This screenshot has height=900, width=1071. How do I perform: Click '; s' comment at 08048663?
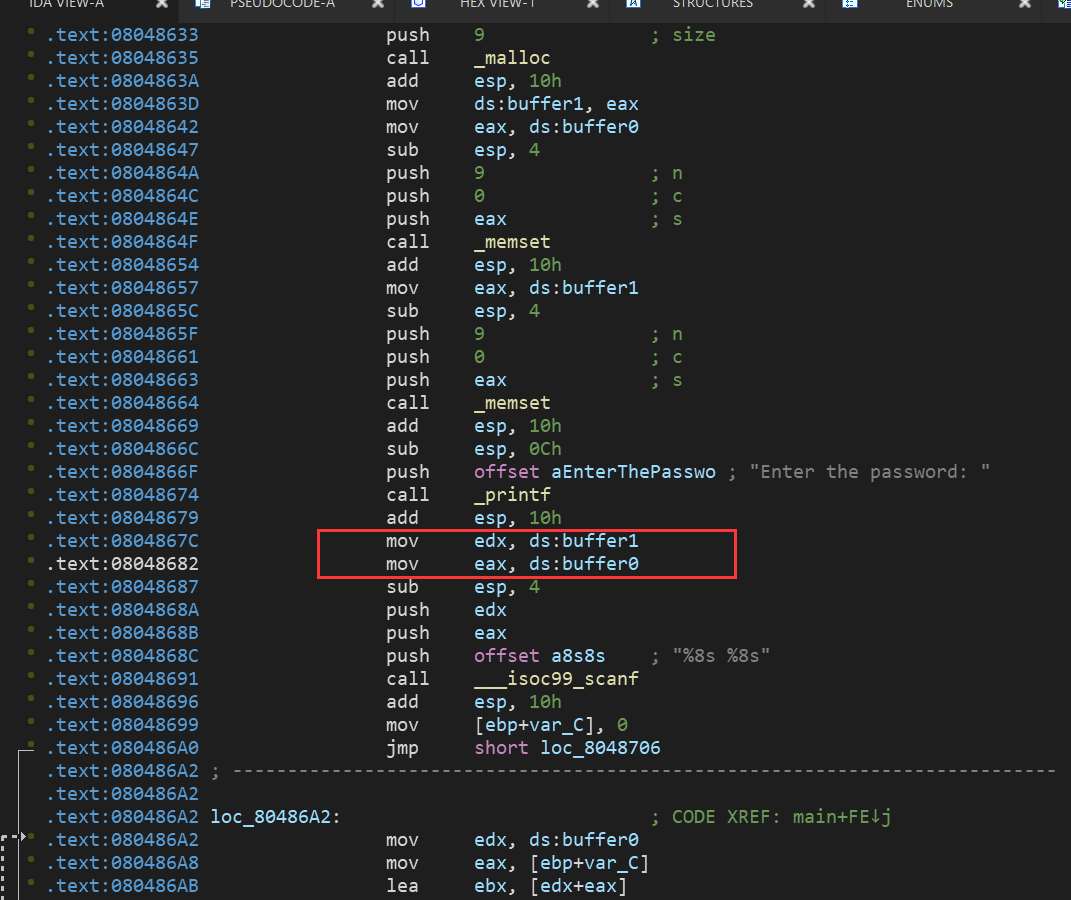[667, 380]
